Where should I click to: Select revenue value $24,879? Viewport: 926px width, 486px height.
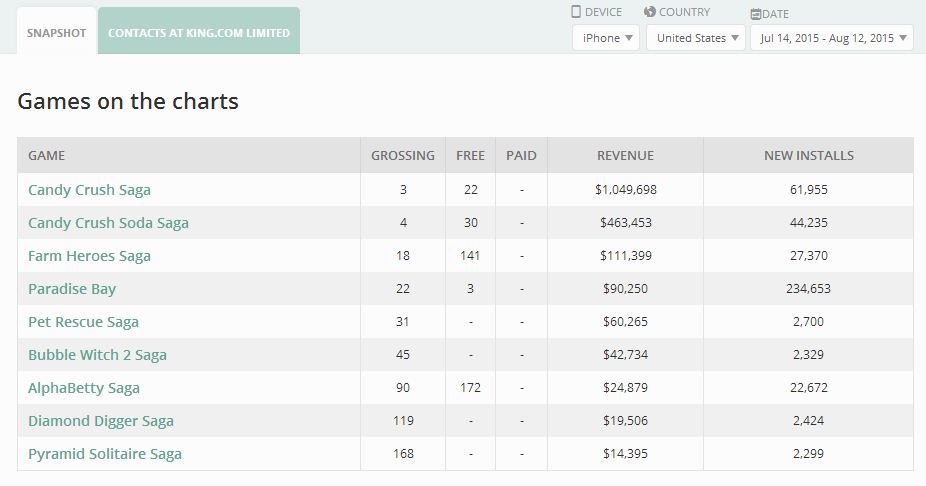click(x=625, y=388)
